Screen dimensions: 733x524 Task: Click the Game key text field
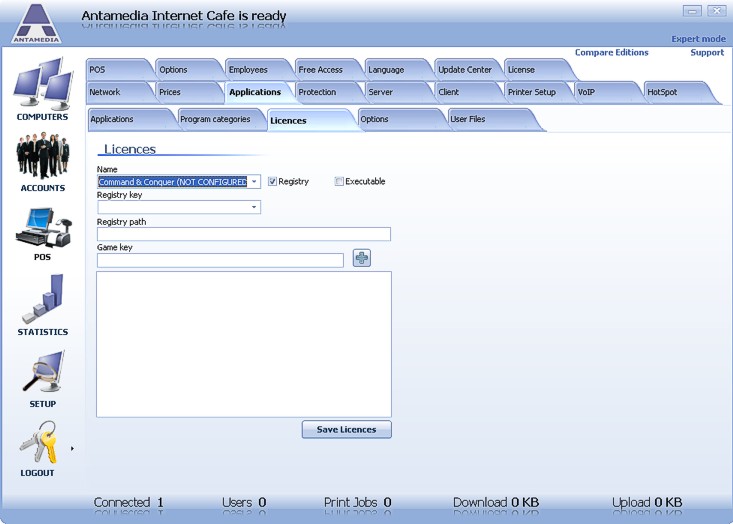(x=220, y=260)
